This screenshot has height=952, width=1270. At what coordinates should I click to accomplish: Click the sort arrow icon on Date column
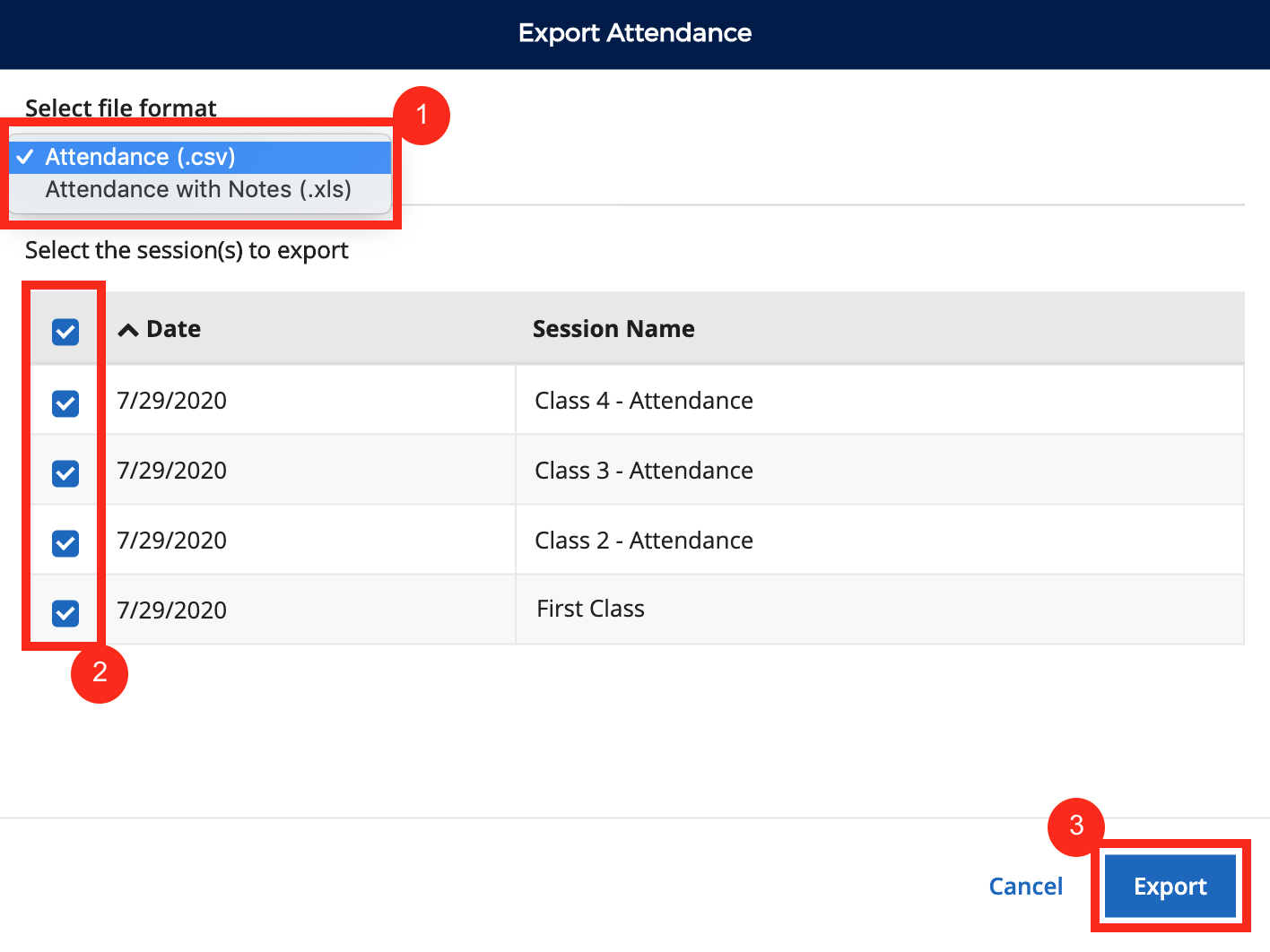tap(128, 328)
